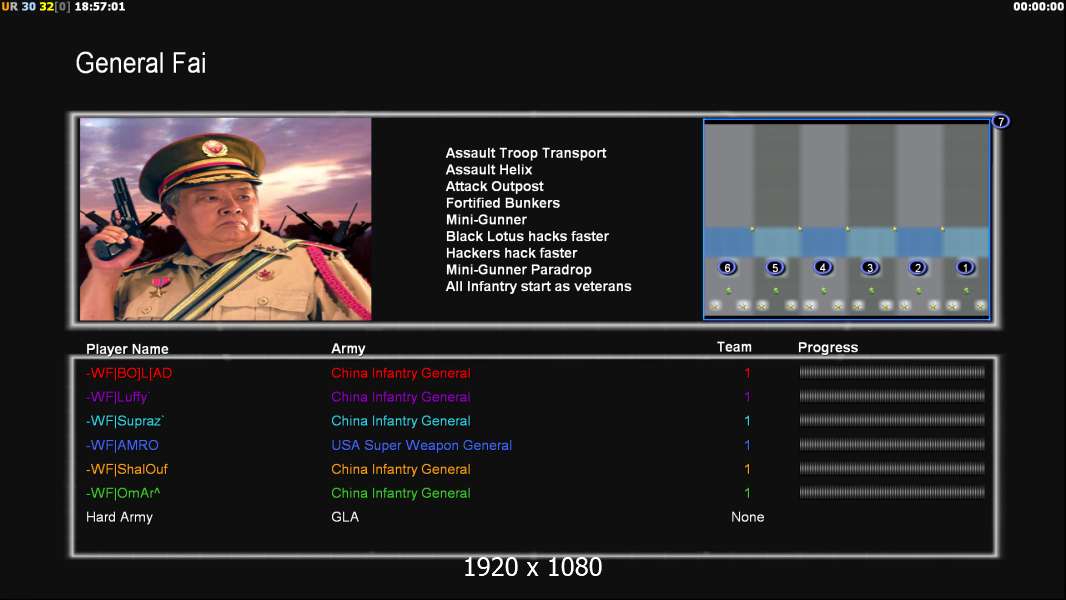Select start position marker 6 on the map
The height and width of the screenshot is (600, 1066).
[727, 267]
